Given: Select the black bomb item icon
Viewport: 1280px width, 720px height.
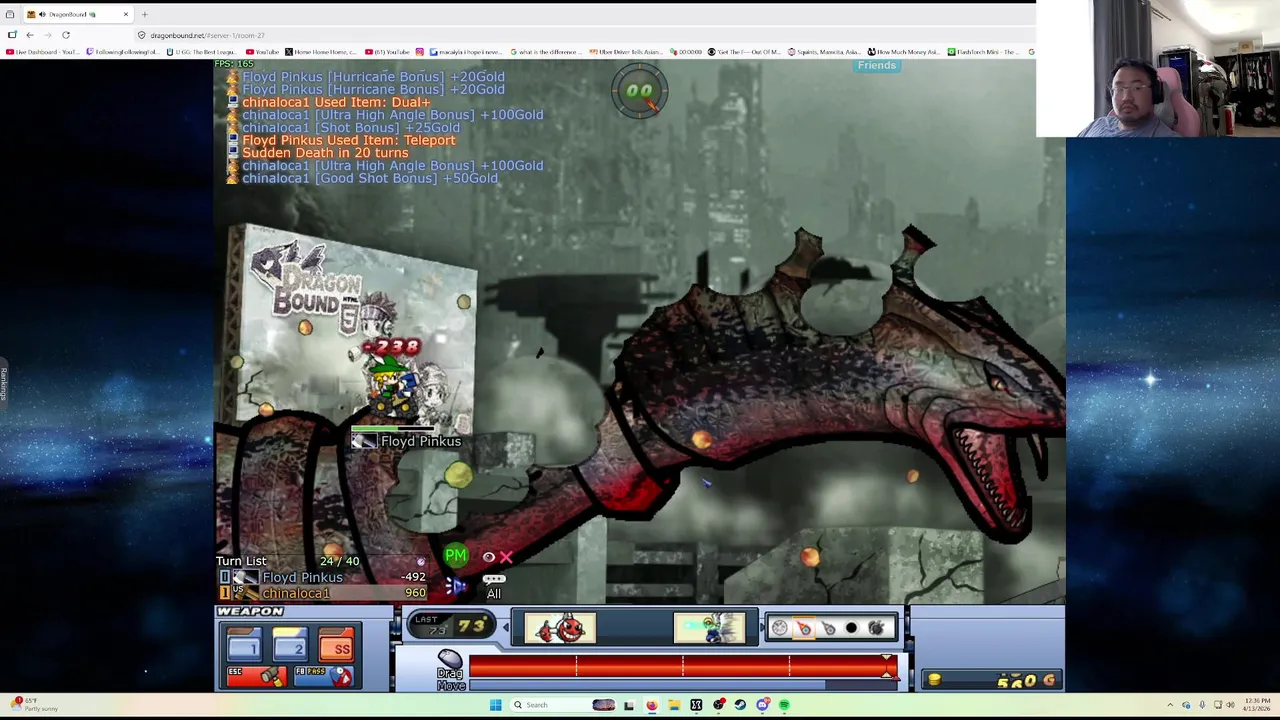Looking at the screenshot, I should pos(851,628).
